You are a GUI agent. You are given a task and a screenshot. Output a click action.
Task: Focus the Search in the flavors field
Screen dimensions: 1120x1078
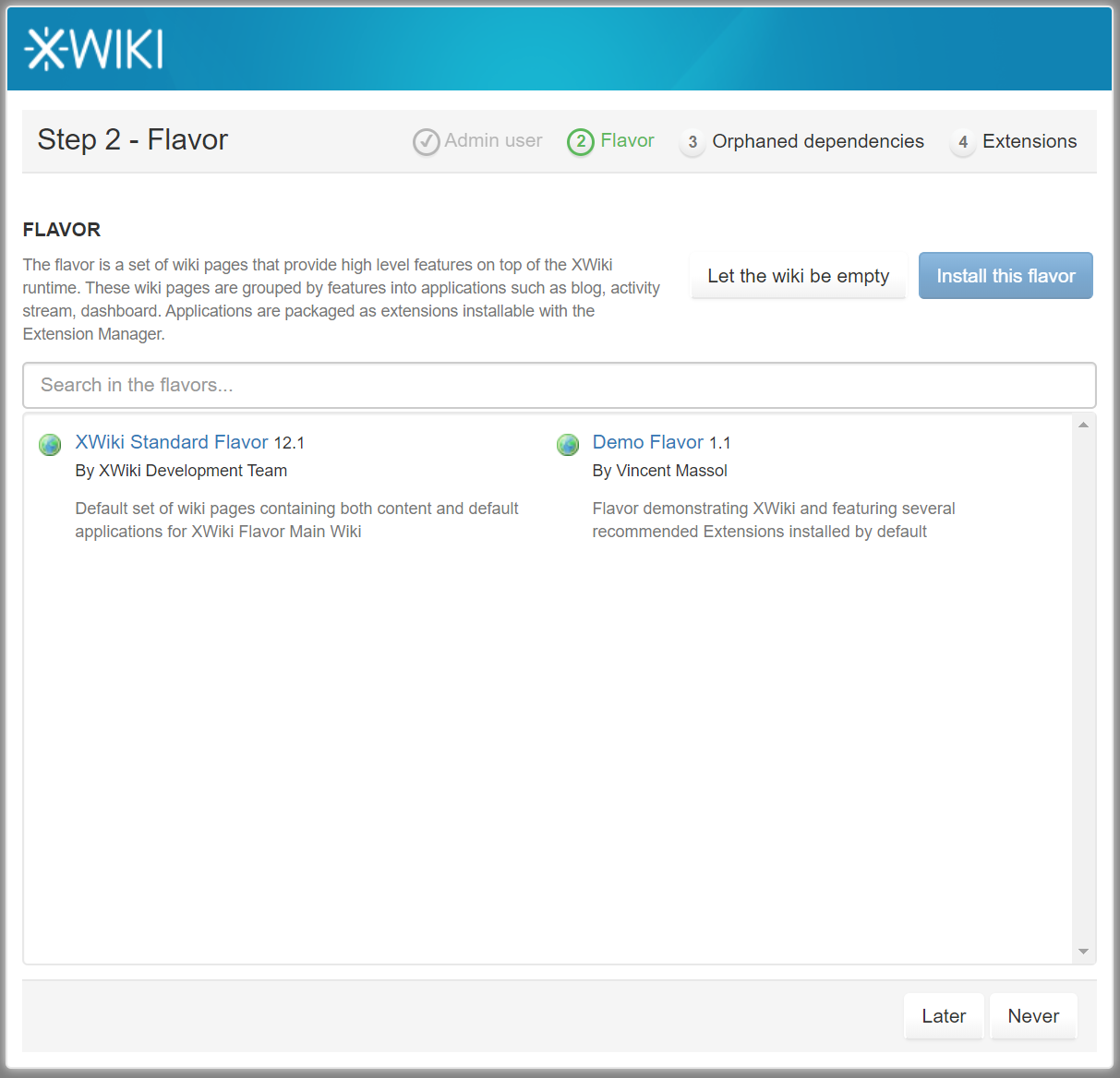(x=560, y=385)
